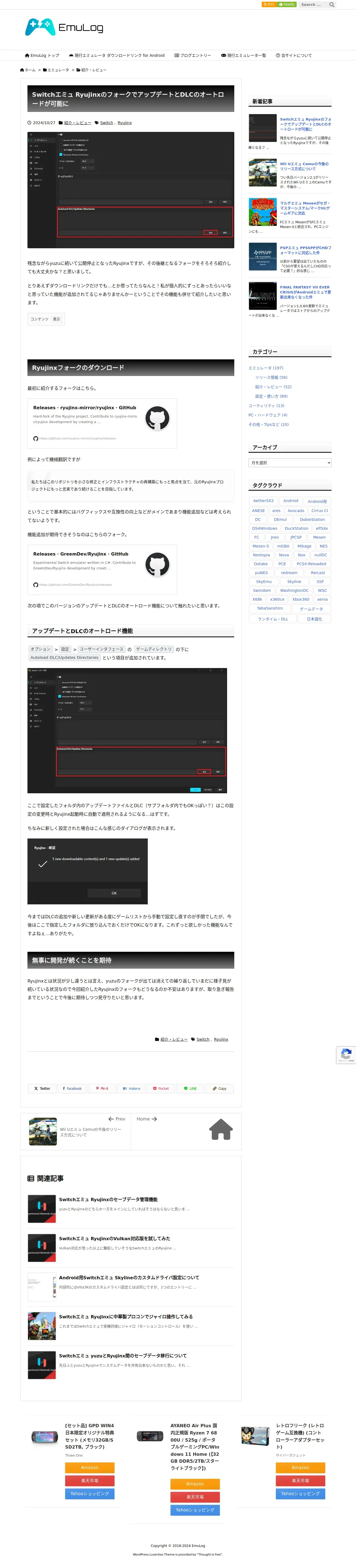Pin article with Pin it button
The width and height of the screenshot is (356, 1568).
pyautogui.click(x=102, y=1088)
